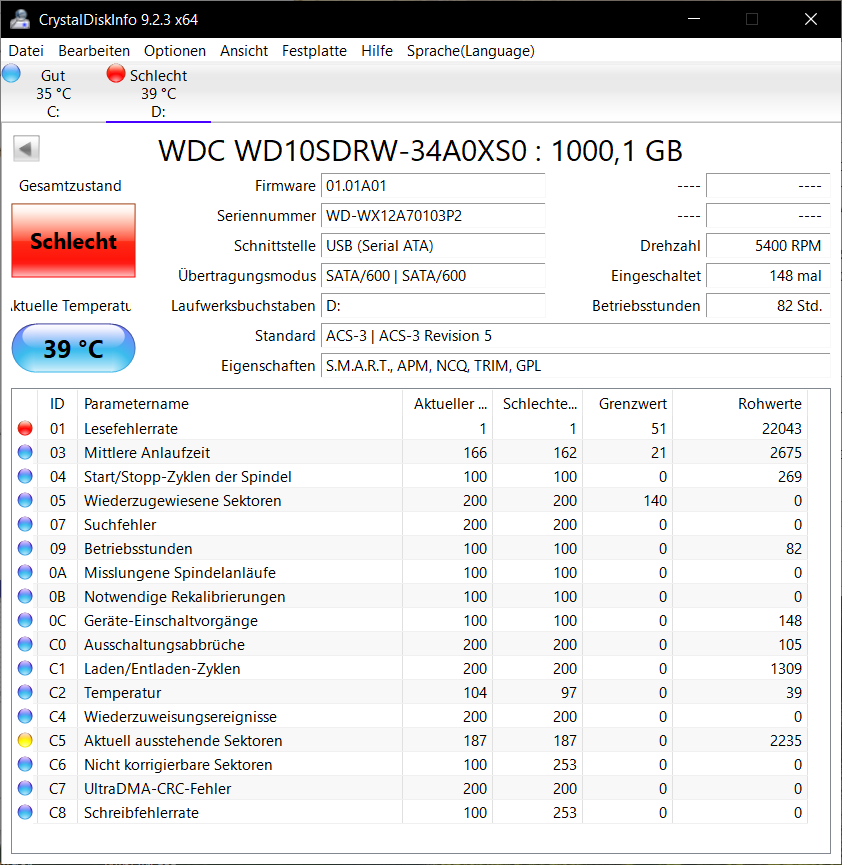Select the Schreibfehlerrate parameter name

141,813
